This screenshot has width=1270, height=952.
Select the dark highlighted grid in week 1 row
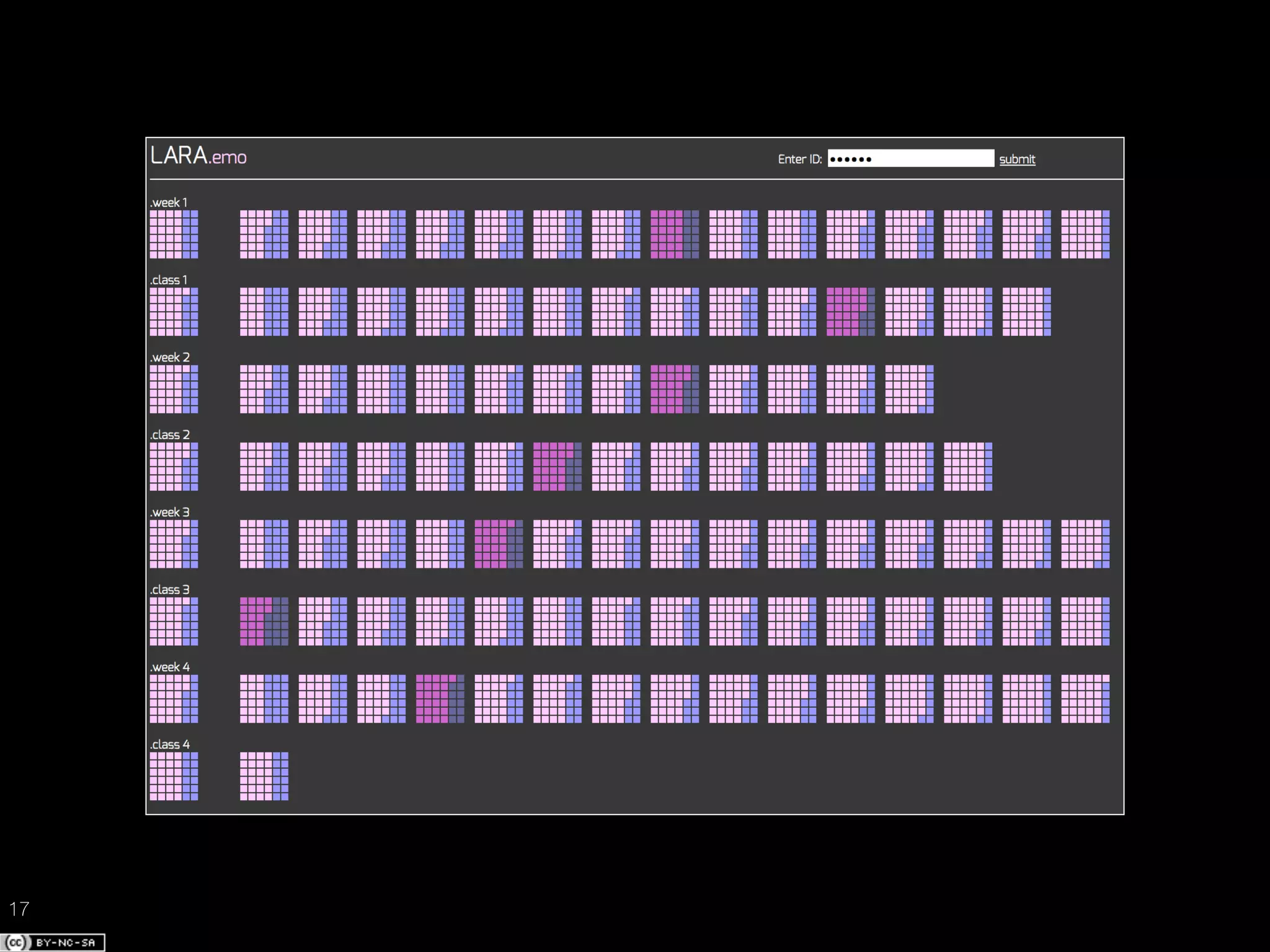coord(675,234)
